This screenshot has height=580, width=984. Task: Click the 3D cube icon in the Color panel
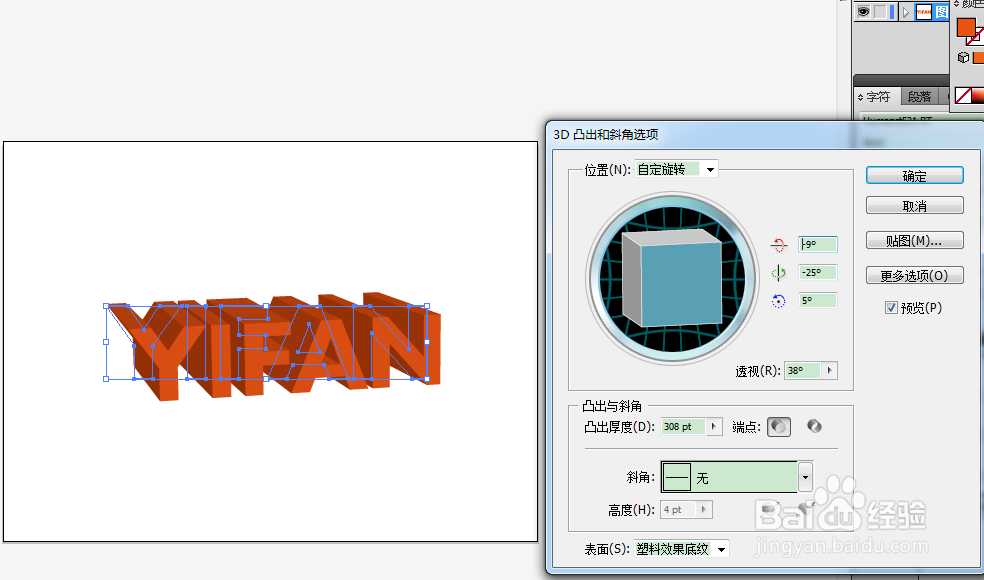coord(963,57)
